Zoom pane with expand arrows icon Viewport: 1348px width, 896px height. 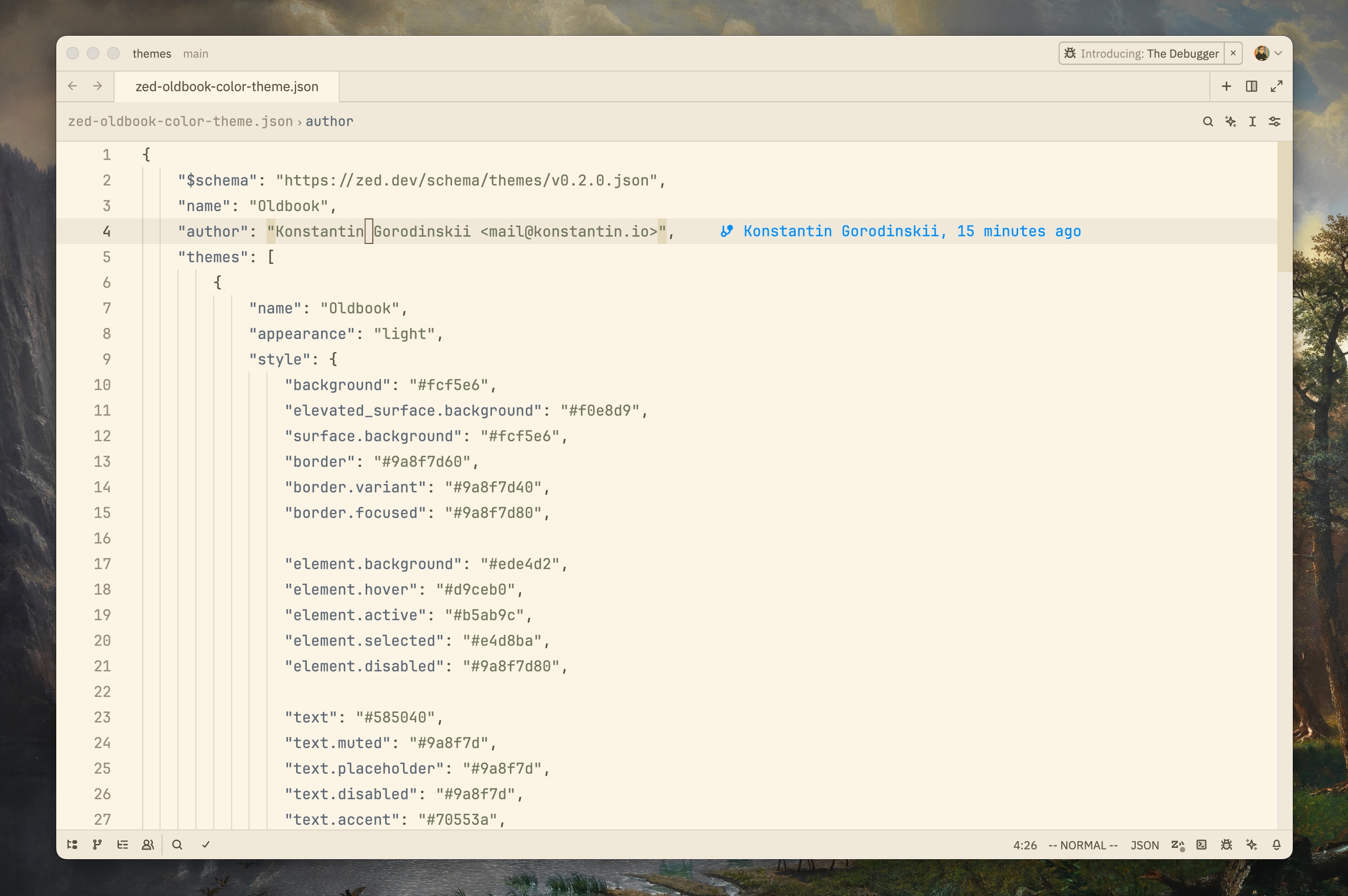(x=1276, y=86)
